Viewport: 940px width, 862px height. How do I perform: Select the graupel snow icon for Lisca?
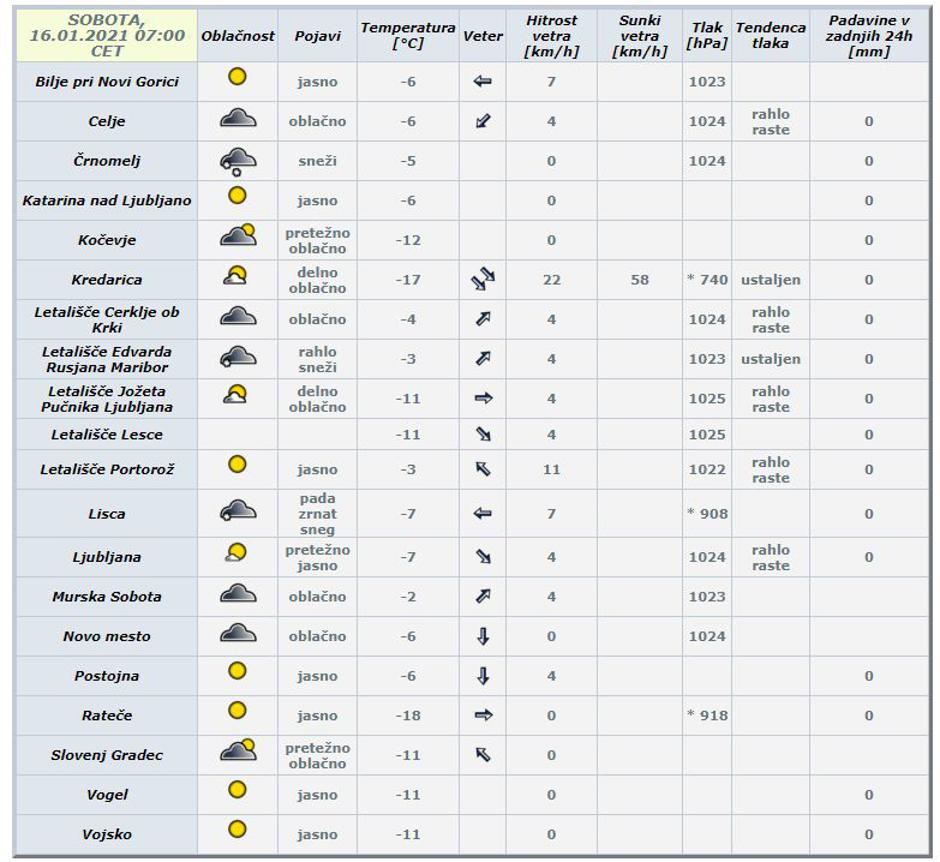[x=236, y=510]
